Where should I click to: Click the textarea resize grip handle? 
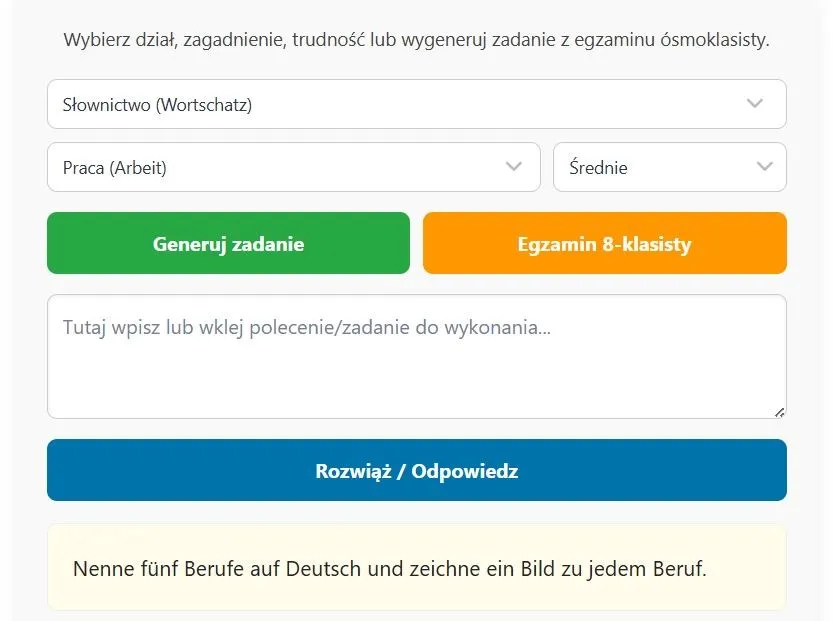(x=779, y=411)
